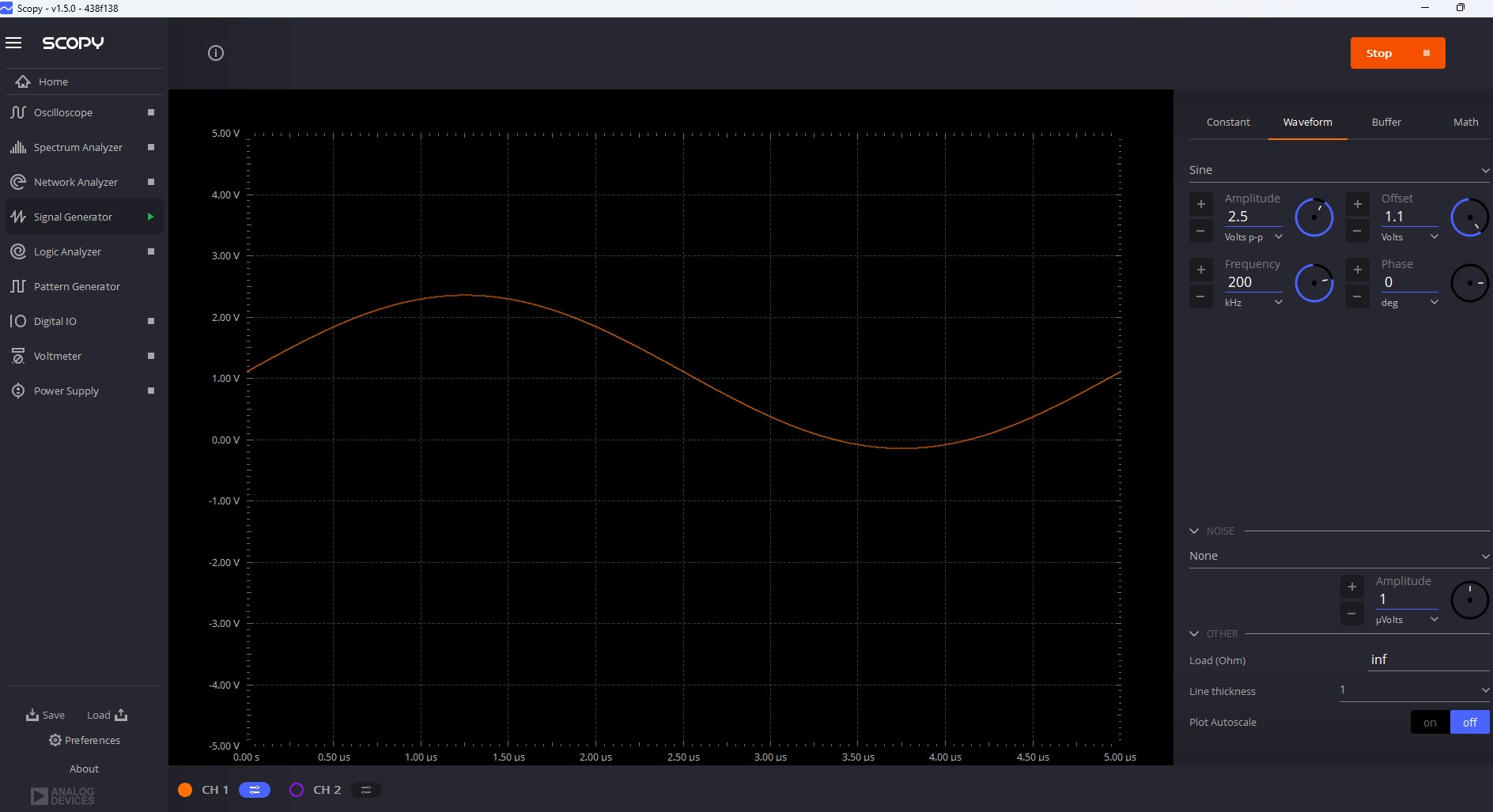Switch to the Math tab

(1465, 122)
